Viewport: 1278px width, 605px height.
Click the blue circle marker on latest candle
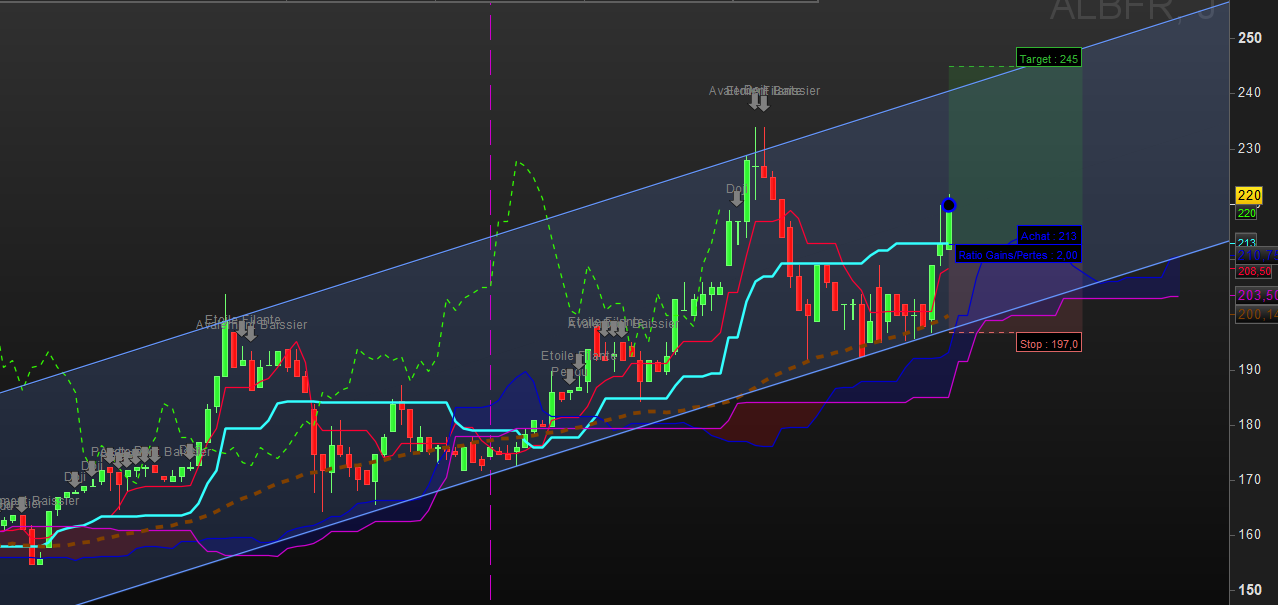949,205
